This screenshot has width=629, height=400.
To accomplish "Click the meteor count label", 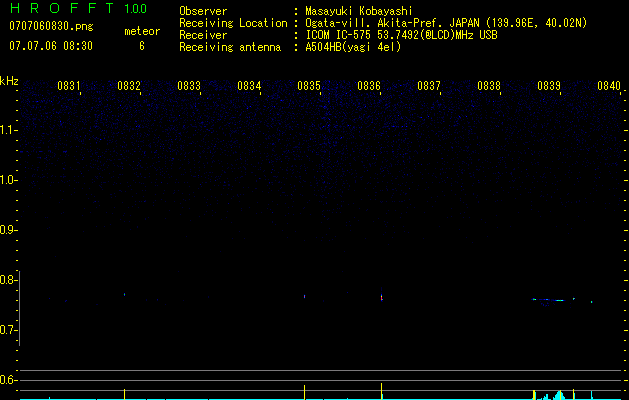I will point(142,31).
